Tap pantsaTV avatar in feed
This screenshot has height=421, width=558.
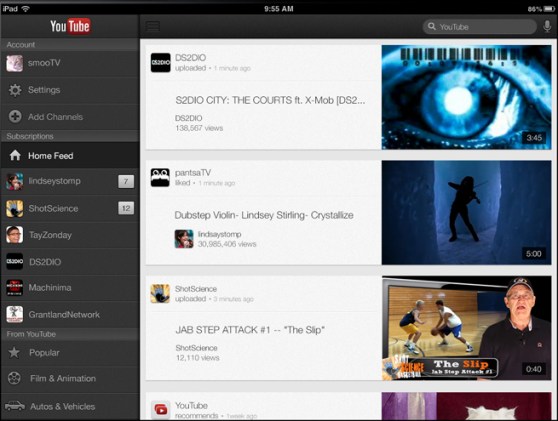(x=160, y=177)
